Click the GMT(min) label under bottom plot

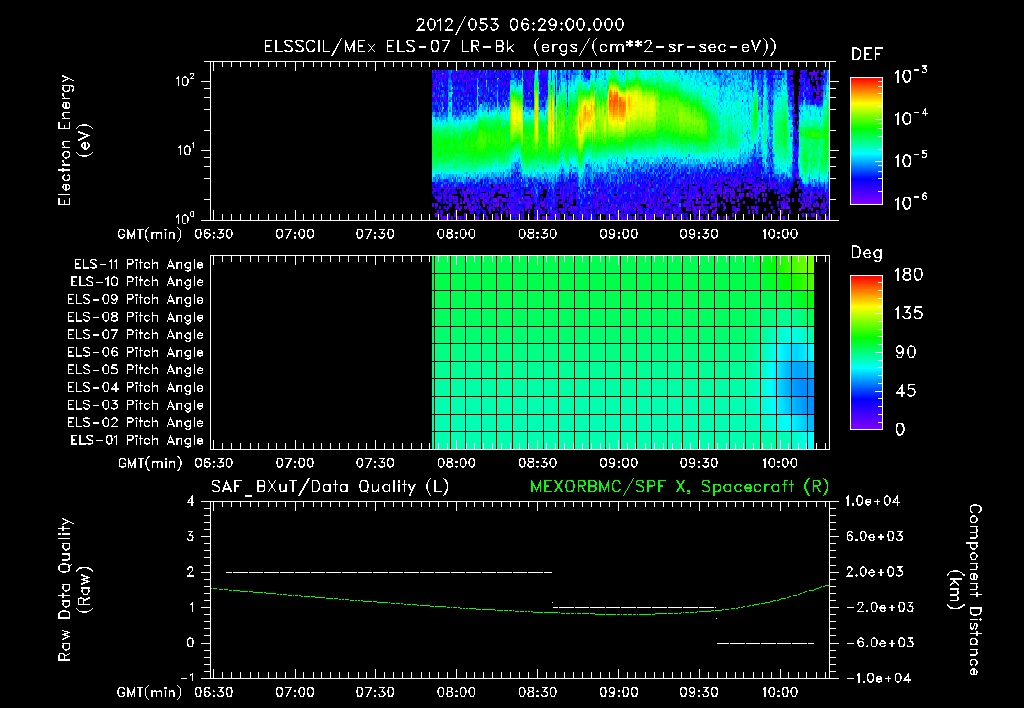[150, 692]
